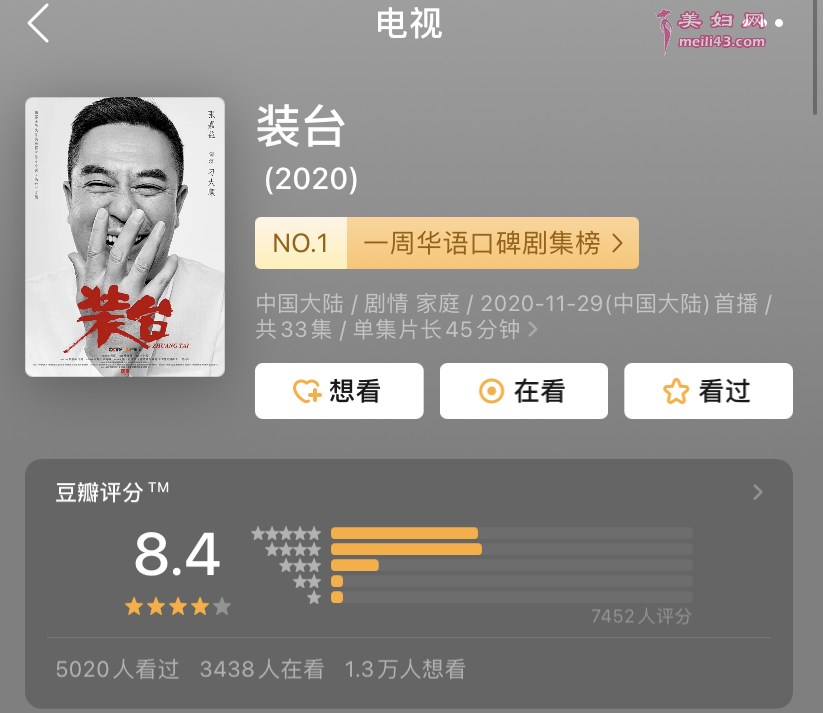Mark show as 想看 (want to watch)
823x713 pixels.
click(339, 391)
